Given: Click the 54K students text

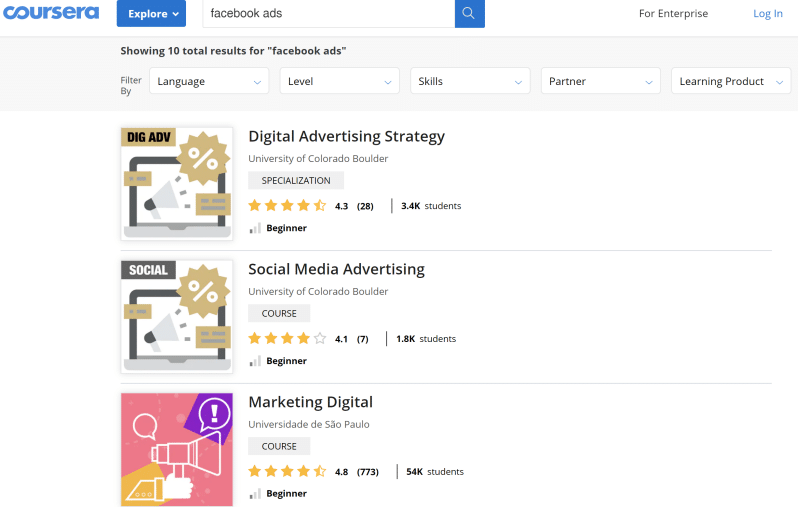Looking at the screenshot, I should pyautogui.click(x=435, y=471).
